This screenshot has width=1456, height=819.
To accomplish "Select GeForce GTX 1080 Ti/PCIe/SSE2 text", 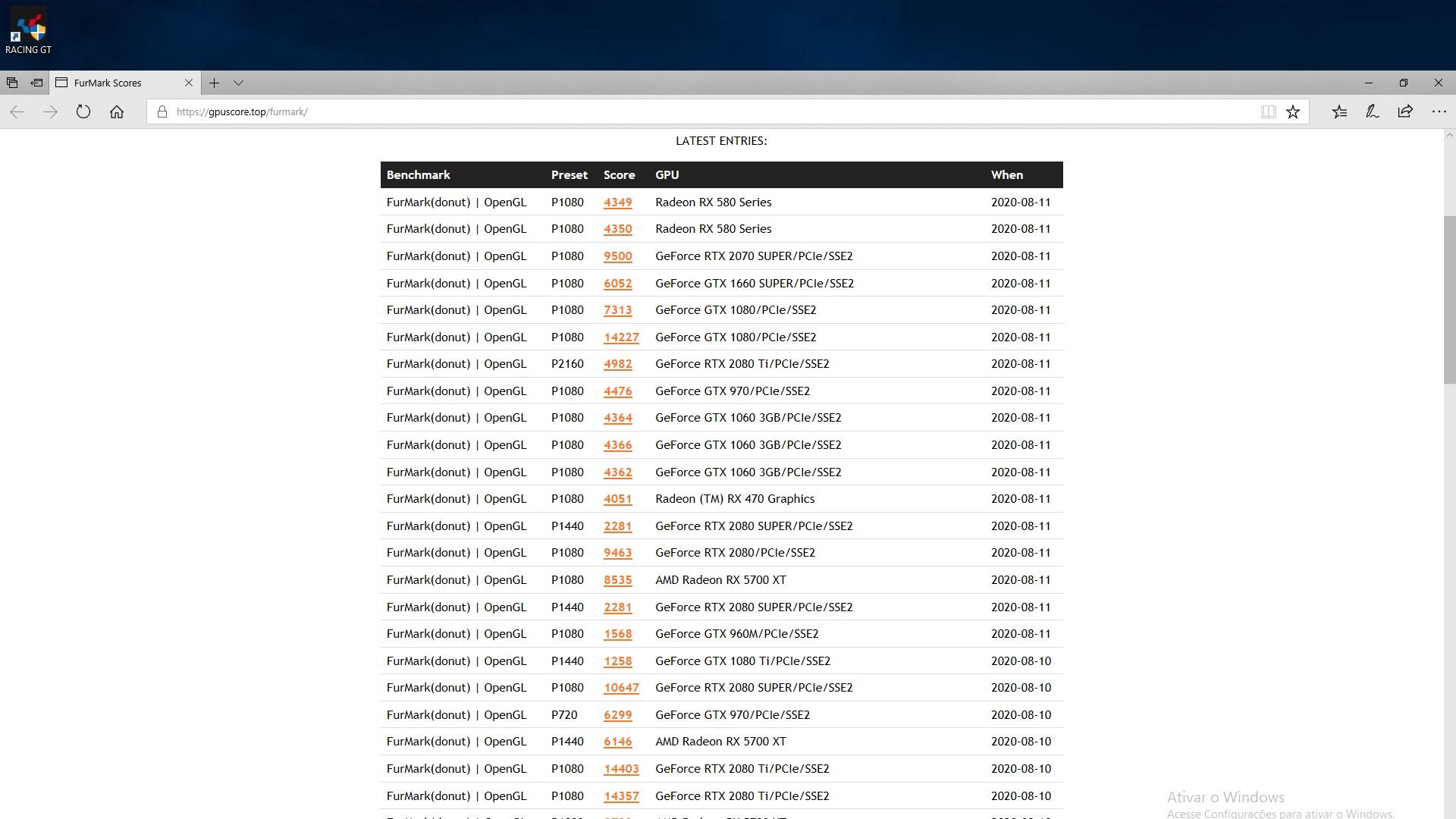I will coord(742,661).
